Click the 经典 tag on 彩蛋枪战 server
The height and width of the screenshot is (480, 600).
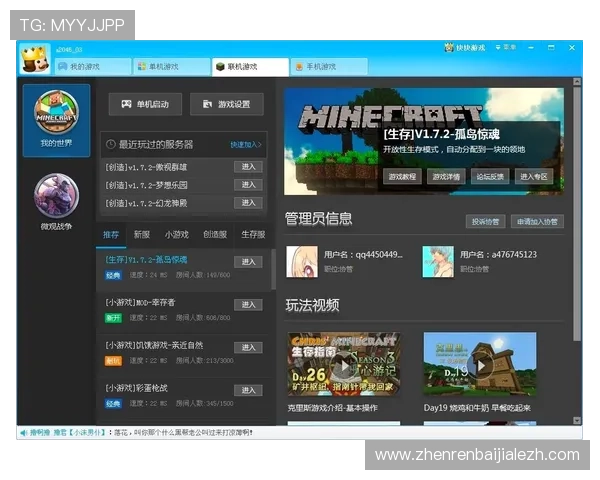(113, 404)
